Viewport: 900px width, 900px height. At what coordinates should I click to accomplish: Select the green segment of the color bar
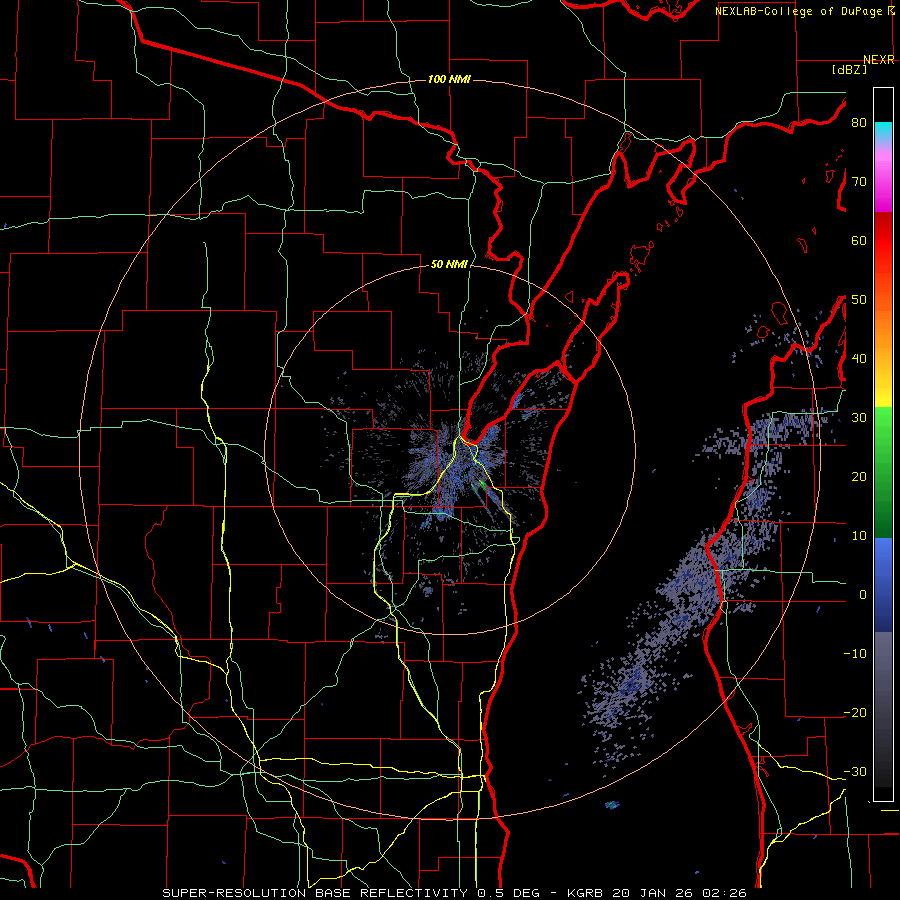tap(883, 472)
